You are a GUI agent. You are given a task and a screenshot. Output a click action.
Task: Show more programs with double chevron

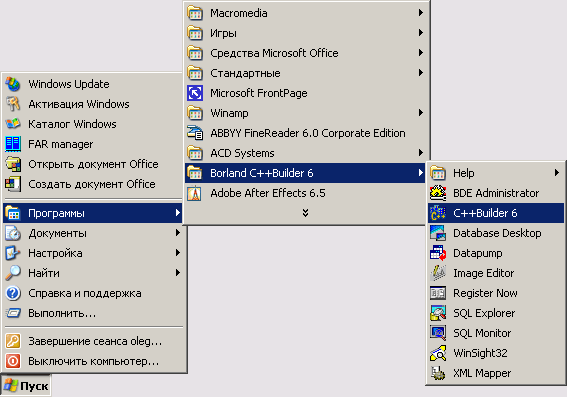[305, 213]
